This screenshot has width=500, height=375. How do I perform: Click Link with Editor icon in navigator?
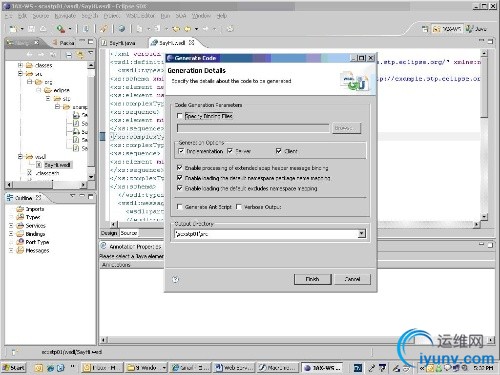[80, 55]
